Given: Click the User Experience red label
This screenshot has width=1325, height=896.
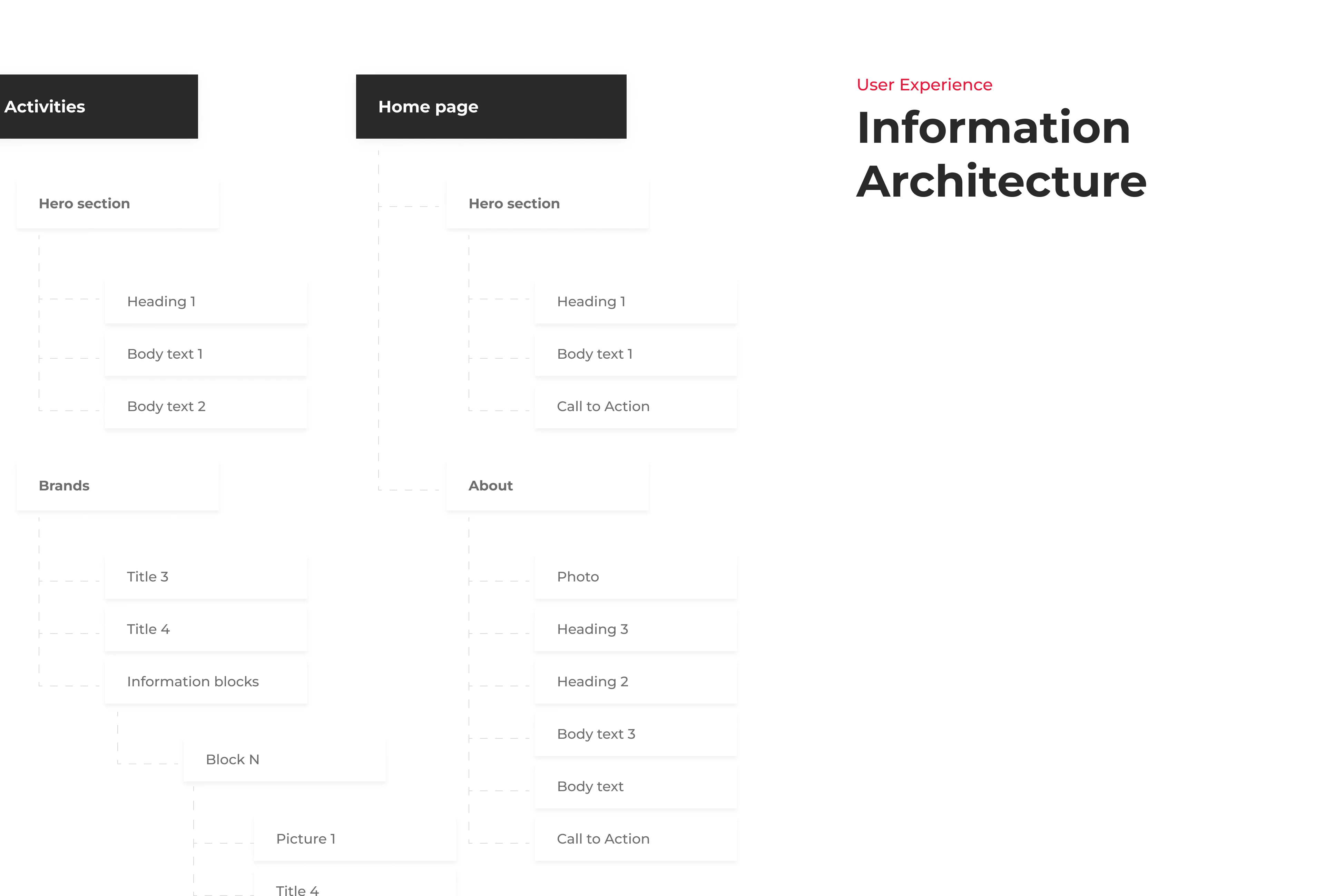Looking at the screenshot, I should pos(924,85).
